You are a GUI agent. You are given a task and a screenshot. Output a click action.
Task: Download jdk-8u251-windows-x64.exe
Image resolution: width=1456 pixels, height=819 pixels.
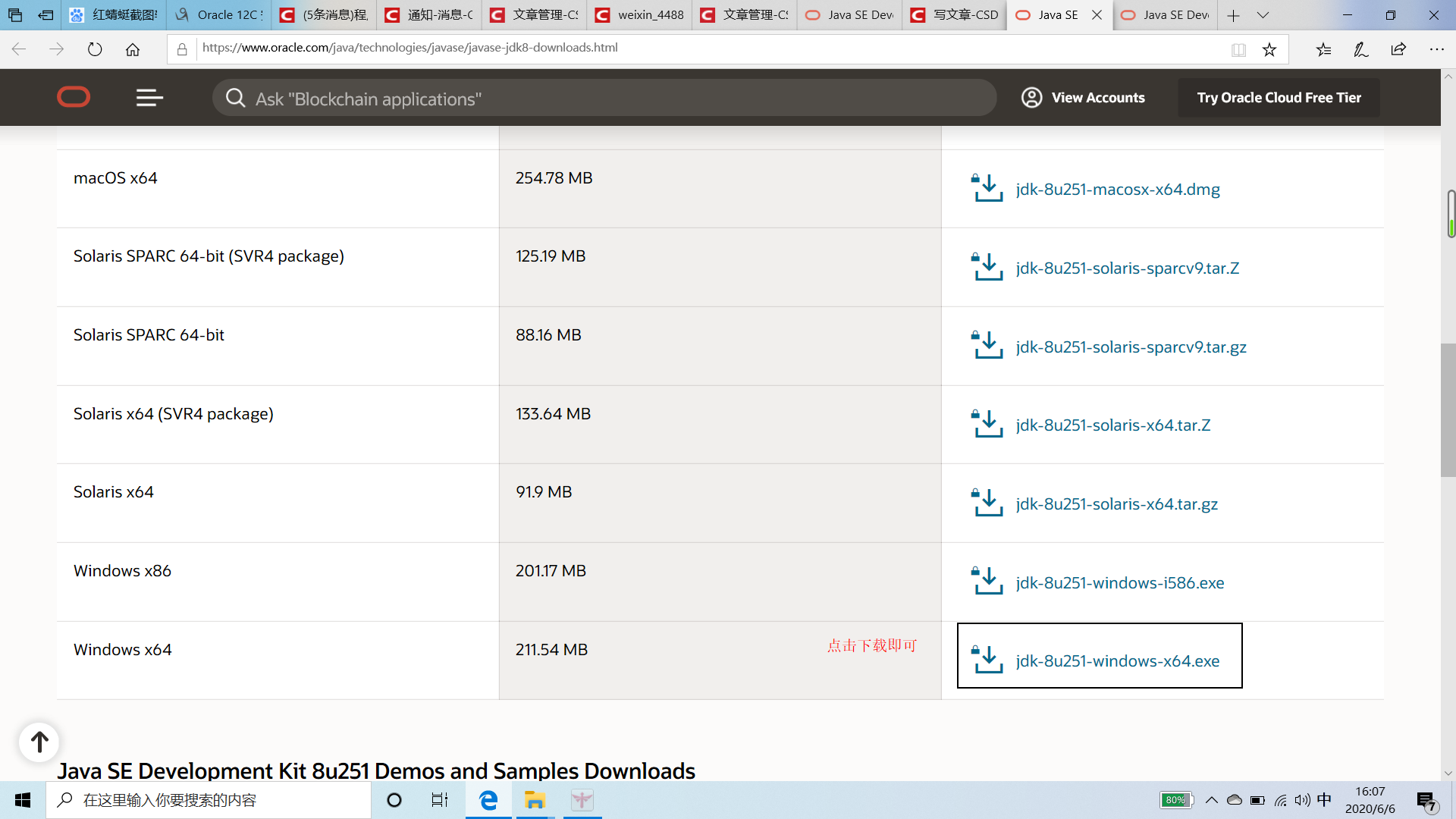[1117, 661]
